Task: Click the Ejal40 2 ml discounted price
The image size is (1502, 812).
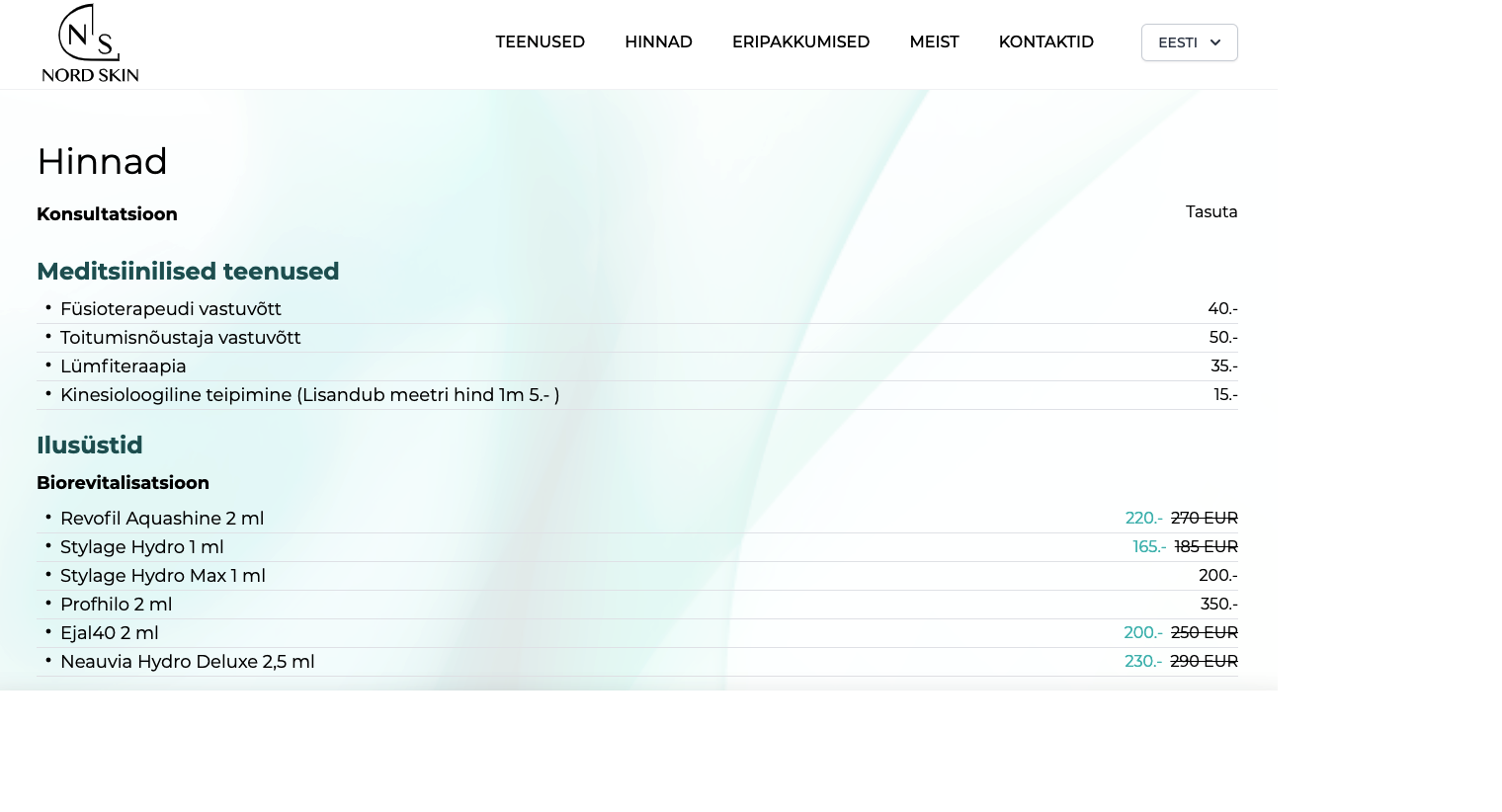Action: [1142, 633]
